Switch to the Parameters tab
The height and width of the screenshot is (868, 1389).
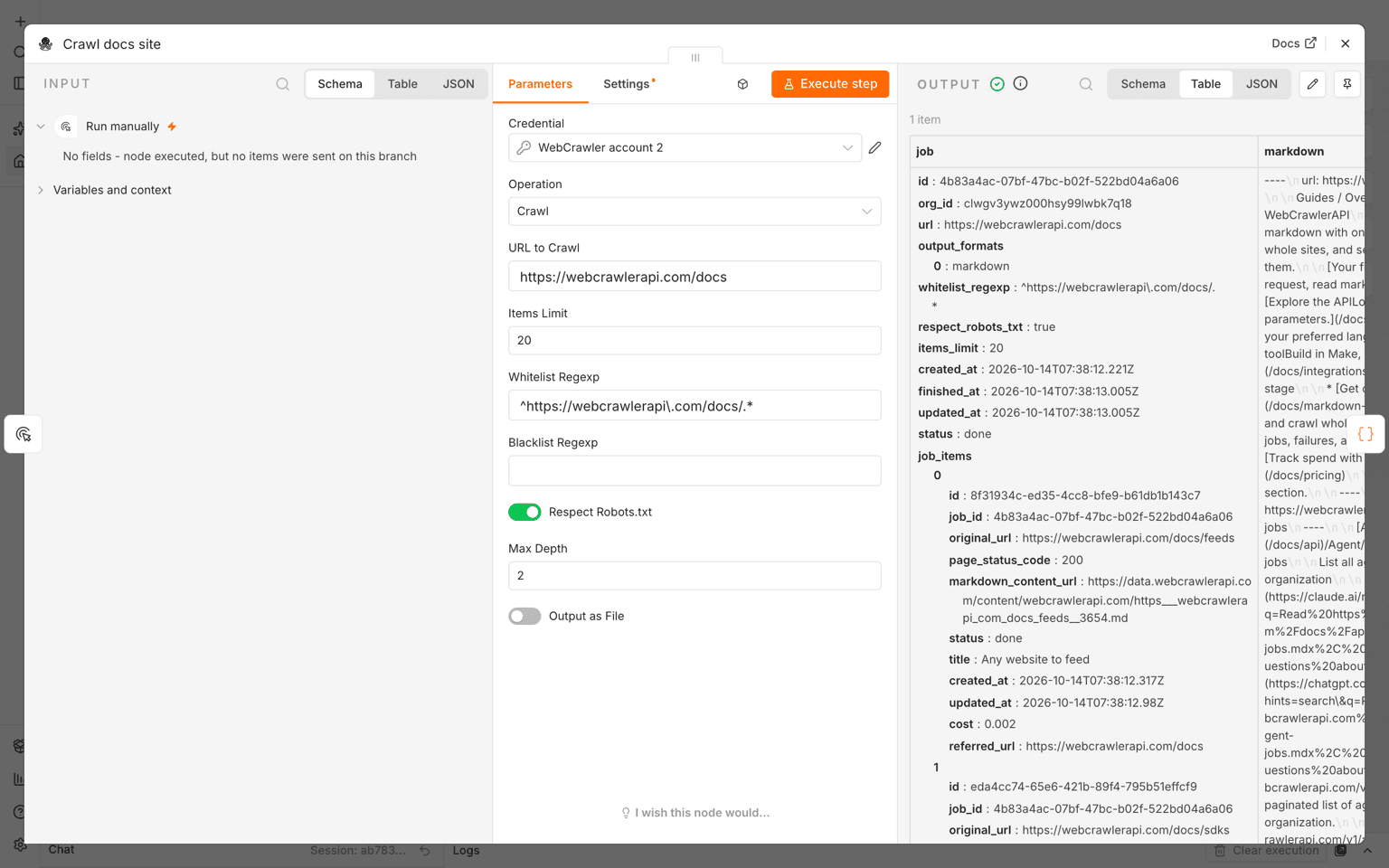pos(540,84)
